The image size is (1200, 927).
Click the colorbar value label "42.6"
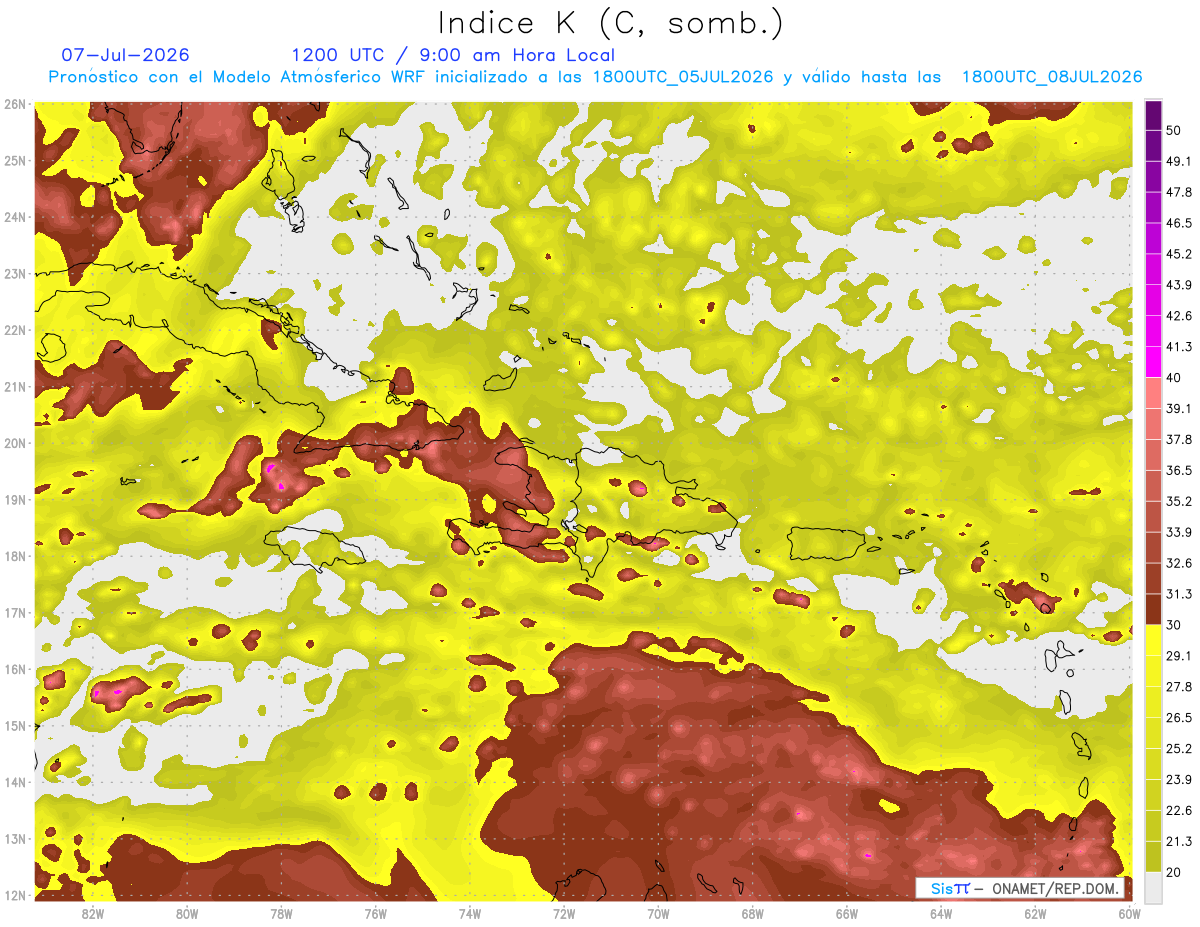[x=1179, y=316]
